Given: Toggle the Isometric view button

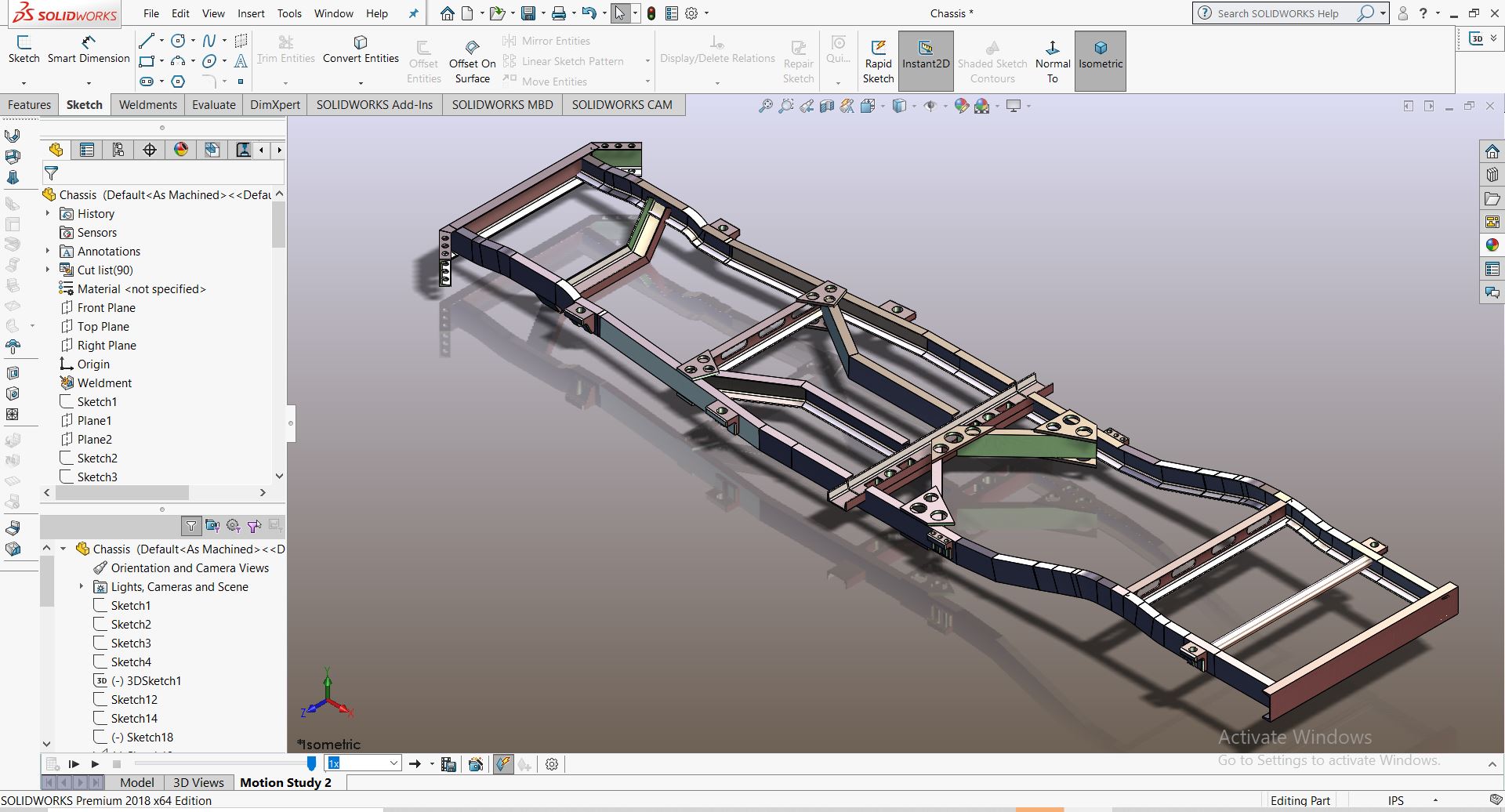Looking at the screenshot, I should pos(1101,61).
